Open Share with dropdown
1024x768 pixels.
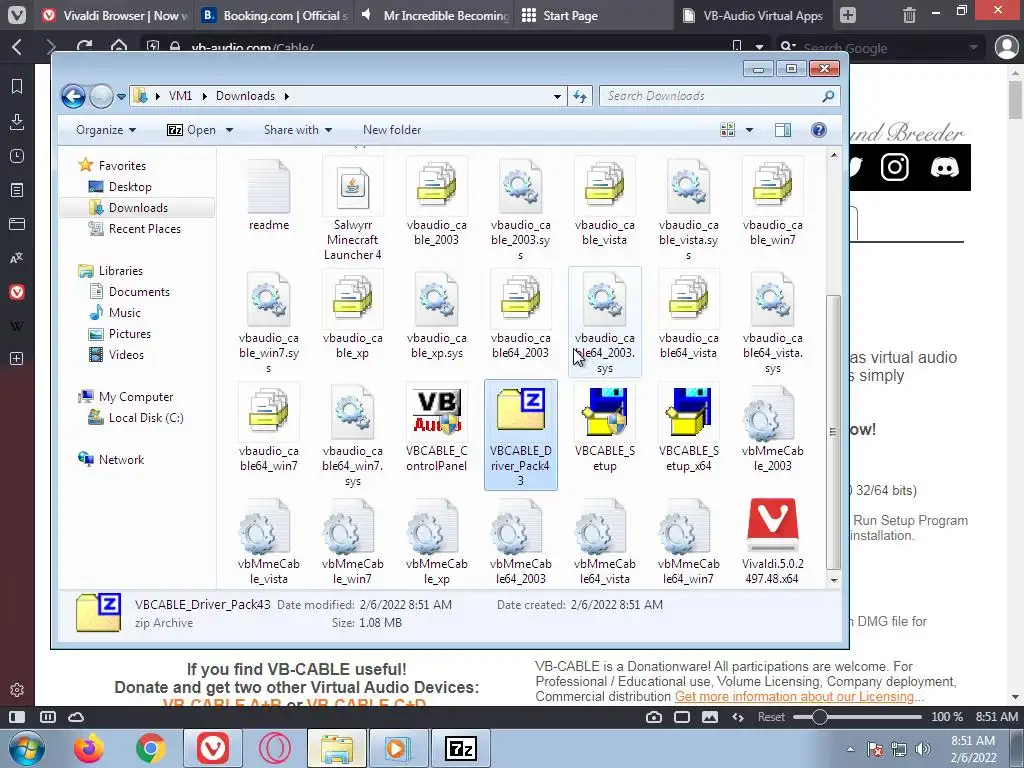(x=298, y=130)
